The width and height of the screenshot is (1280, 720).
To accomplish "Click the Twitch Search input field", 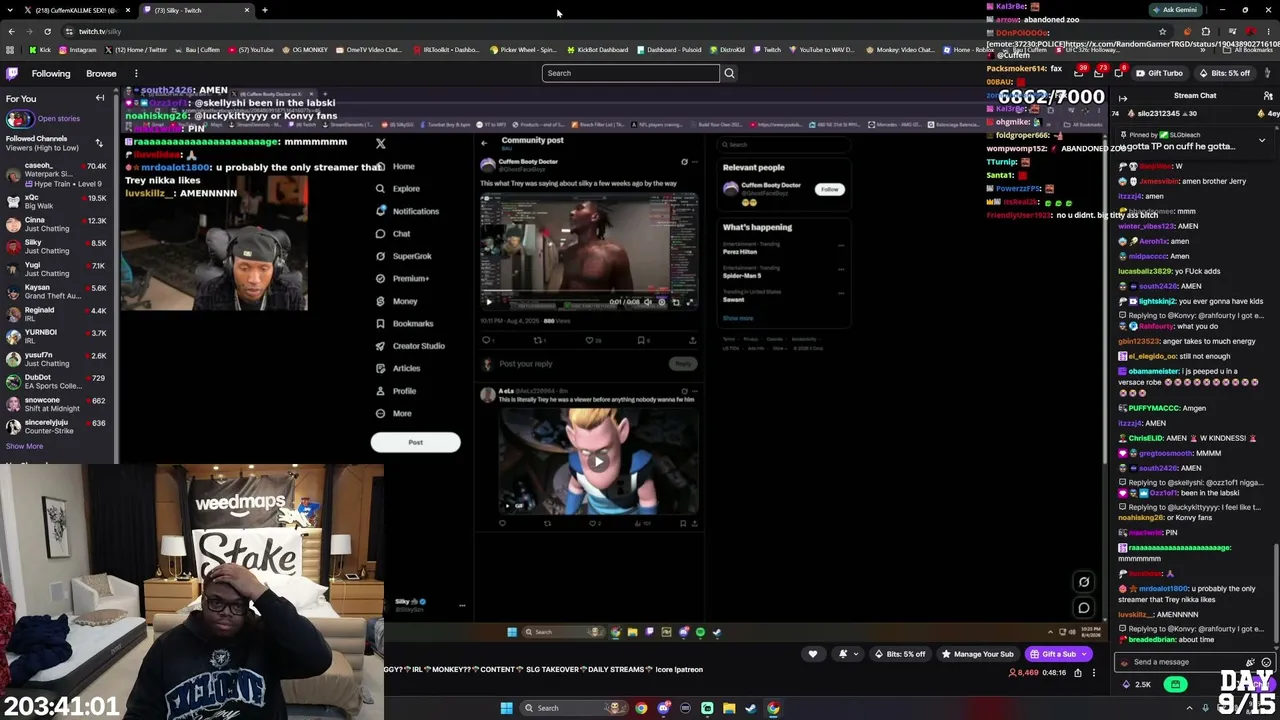I will [631, 73].
